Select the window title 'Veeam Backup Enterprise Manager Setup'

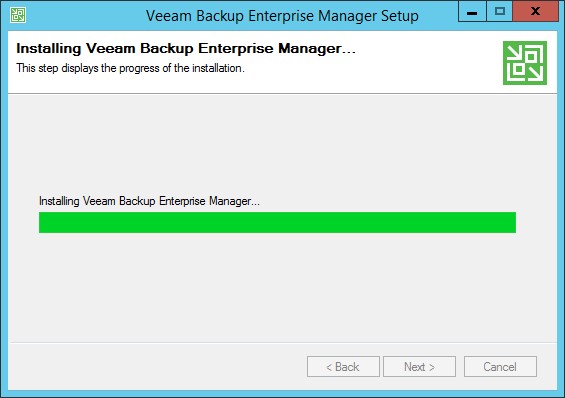coord(282,16)
